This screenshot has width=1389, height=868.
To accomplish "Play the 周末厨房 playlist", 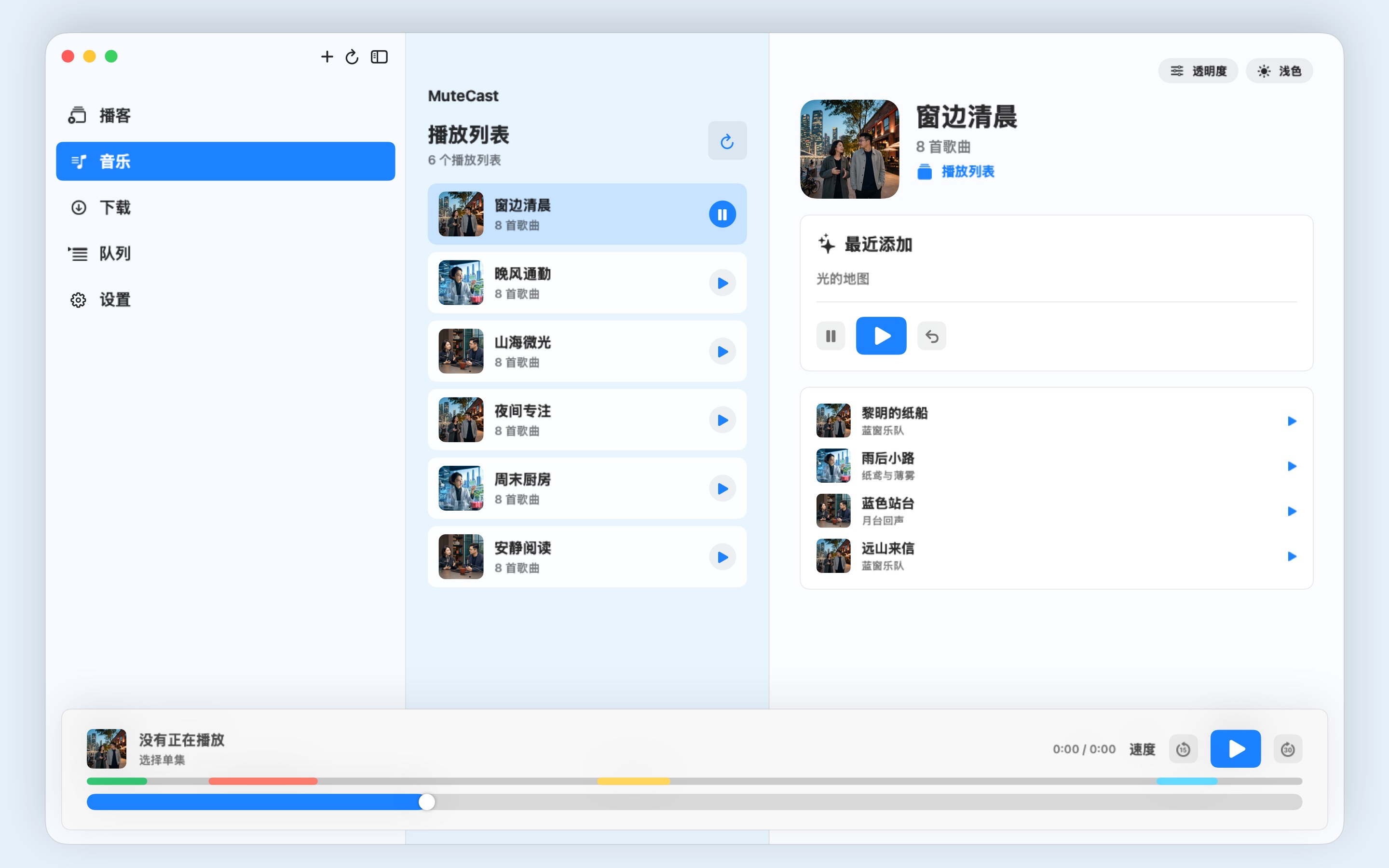I will 722,488.
